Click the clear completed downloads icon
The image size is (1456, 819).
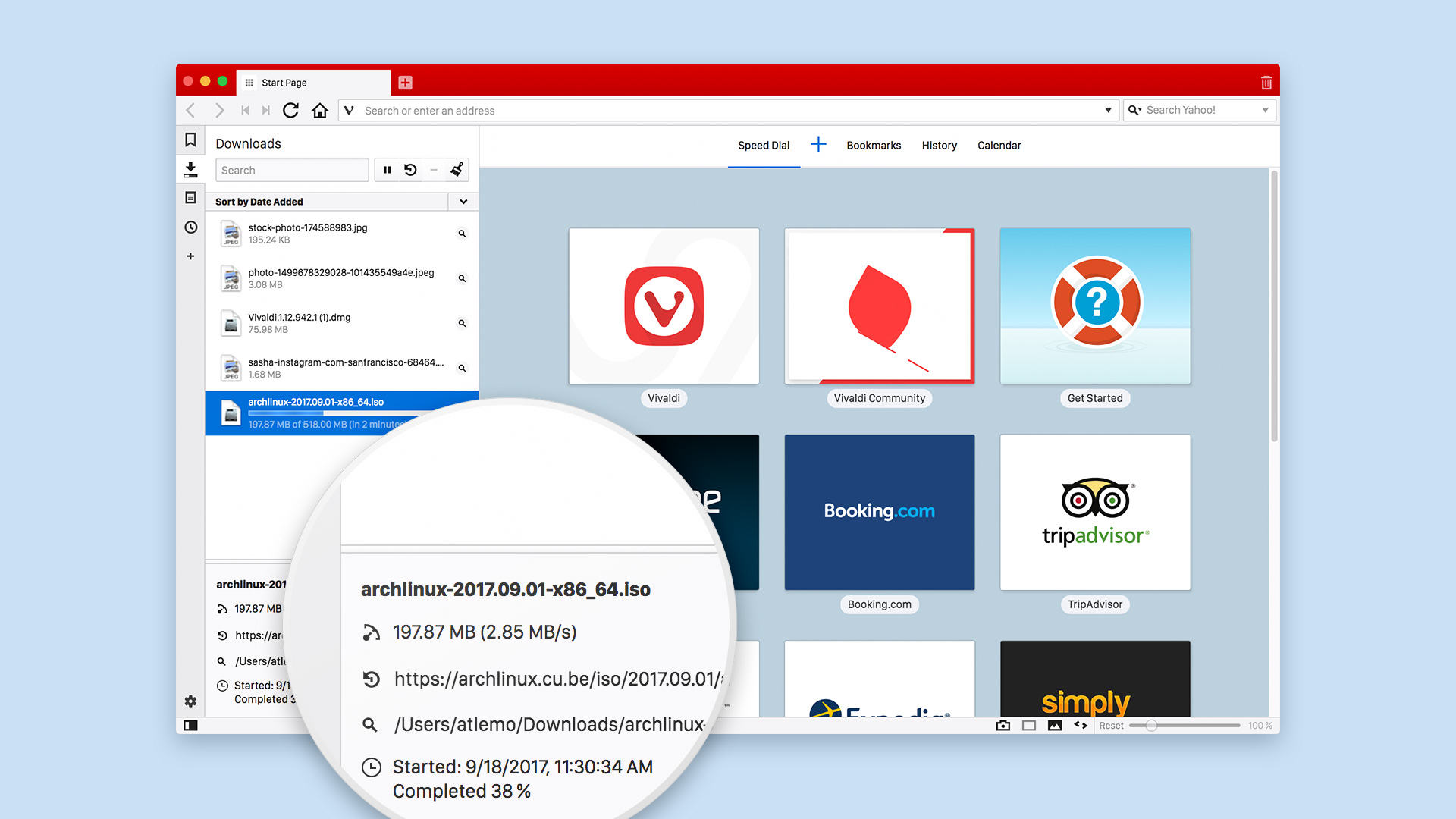[458, 168]
